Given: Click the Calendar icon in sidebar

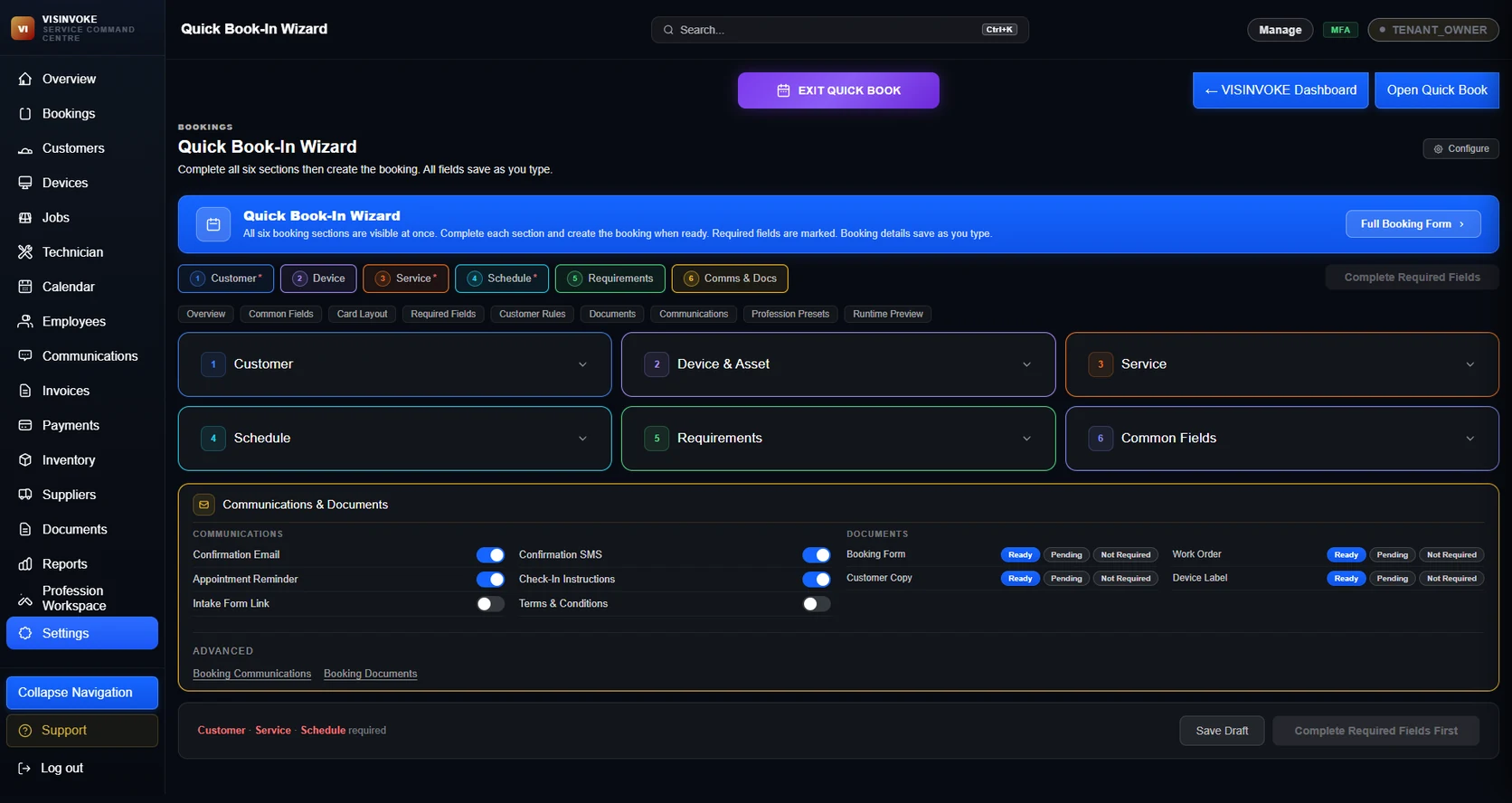Looking at the screenshot, I should [x=25, y=287].
